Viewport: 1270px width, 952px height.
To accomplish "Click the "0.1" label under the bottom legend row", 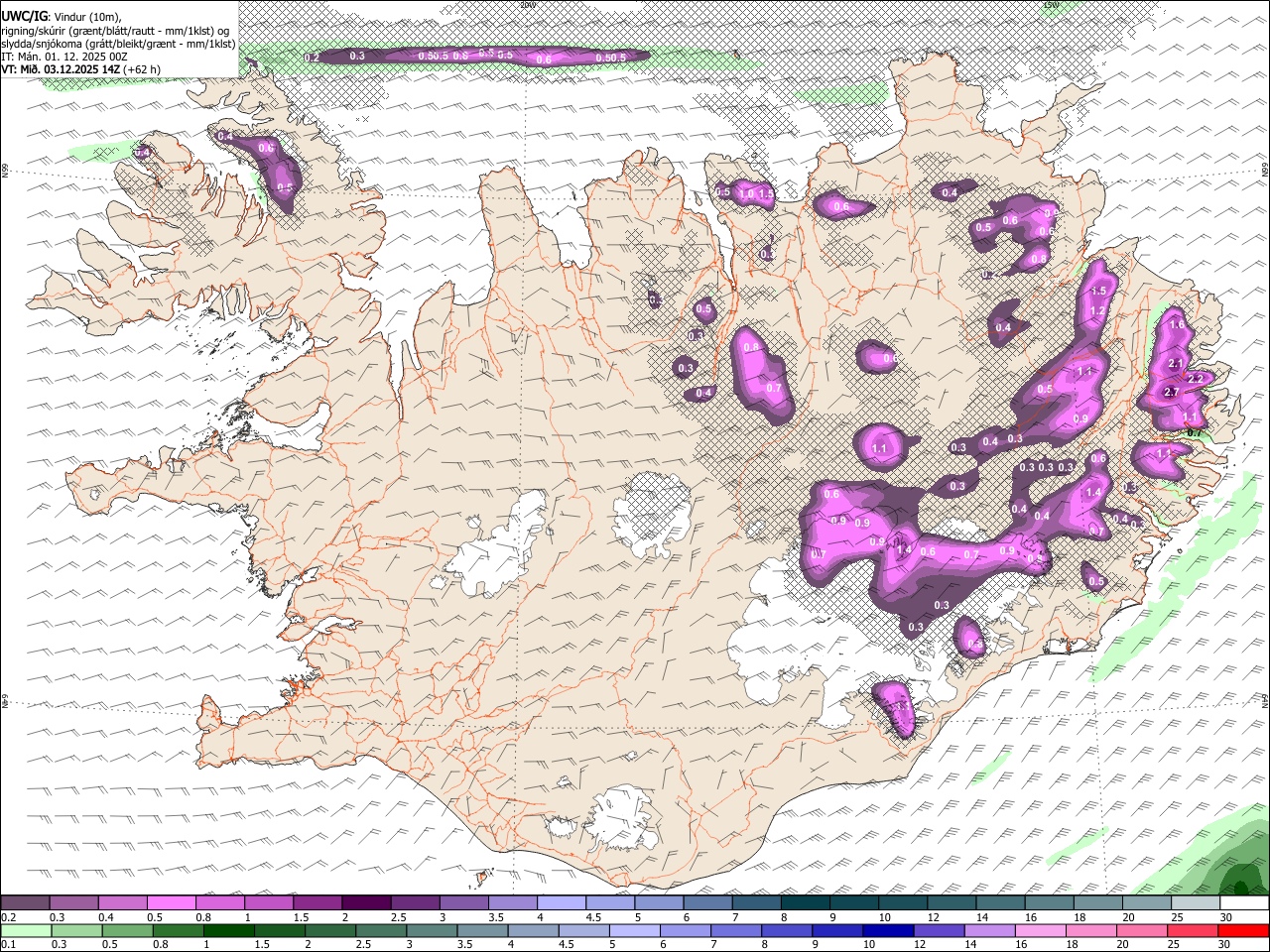I will pyautogui.click(x=8, y=945).
